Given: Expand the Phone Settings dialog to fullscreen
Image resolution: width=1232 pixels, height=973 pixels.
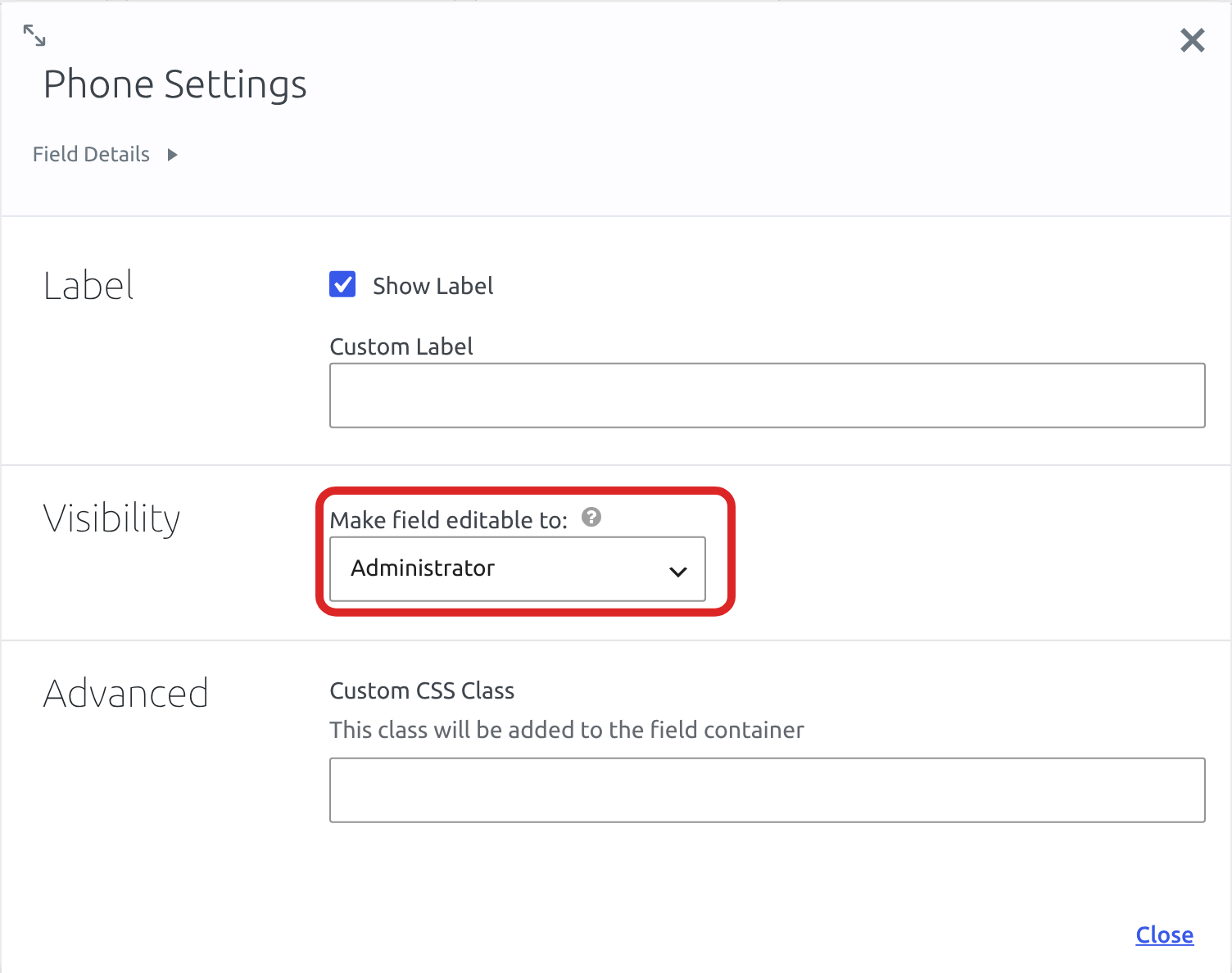Looking at the screenshot, I should coord(34,35).
